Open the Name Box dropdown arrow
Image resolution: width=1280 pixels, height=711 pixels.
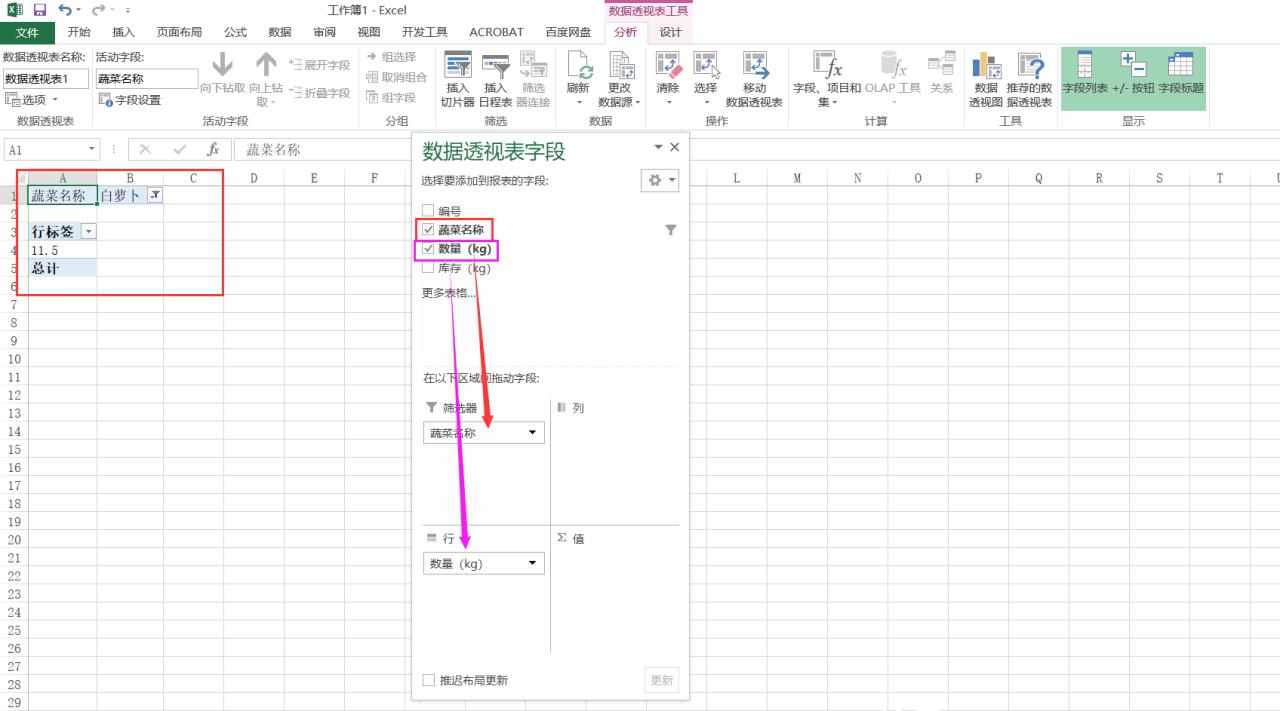(x=92, y=149)
